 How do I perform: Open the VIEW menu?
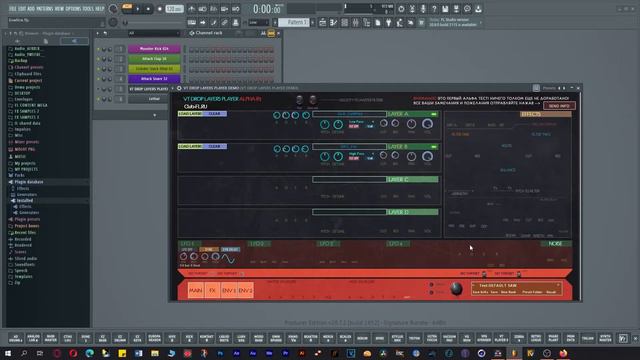tap(59, 9)
